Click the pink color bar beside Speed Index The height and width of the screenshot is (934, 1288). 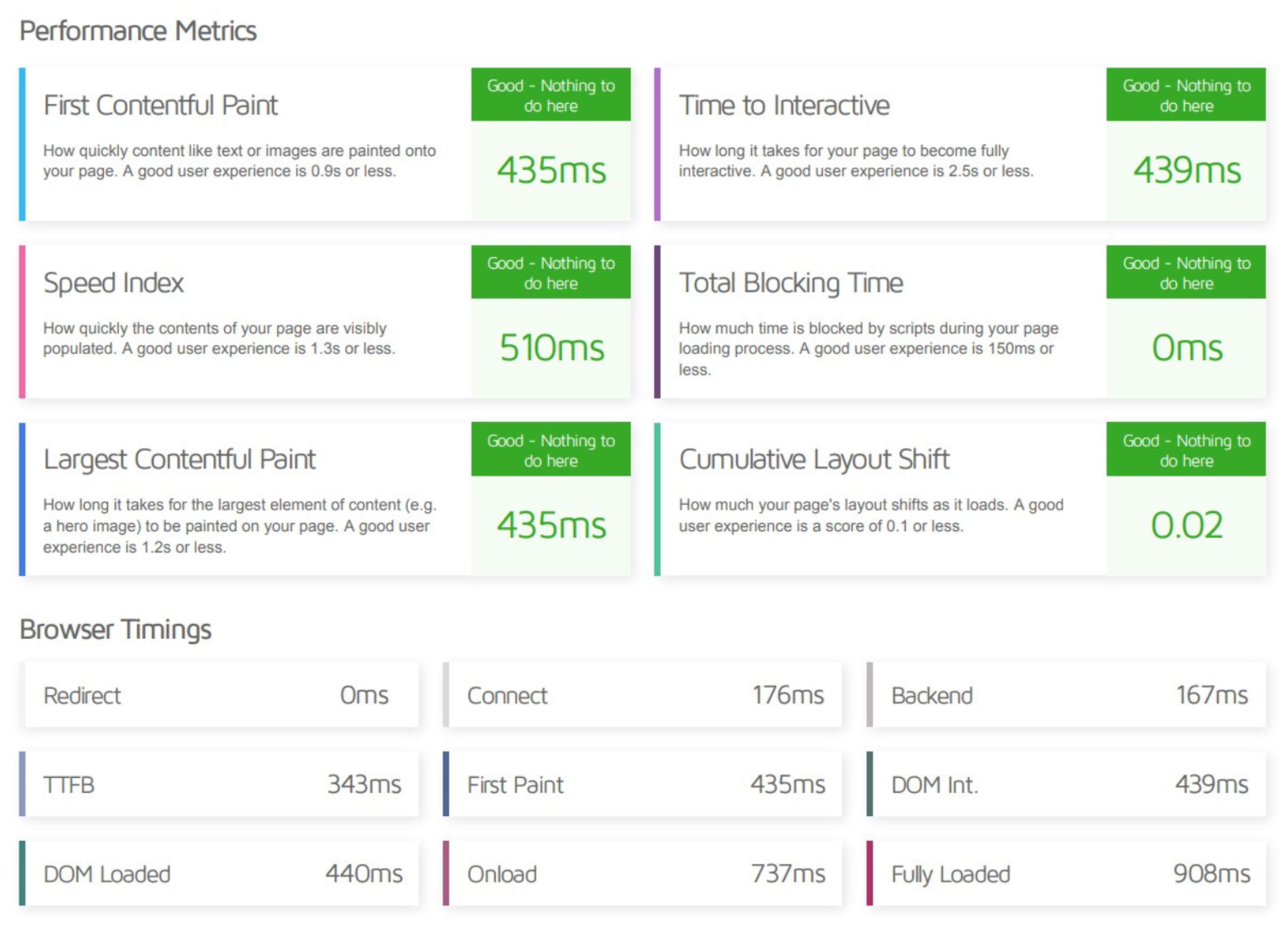pyautogui.click(x=22, y=322)
